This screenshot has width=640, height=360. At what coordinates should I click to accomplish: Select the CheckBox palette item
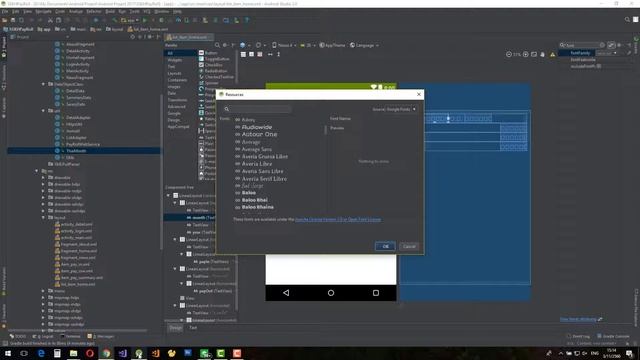pos(211,65)
